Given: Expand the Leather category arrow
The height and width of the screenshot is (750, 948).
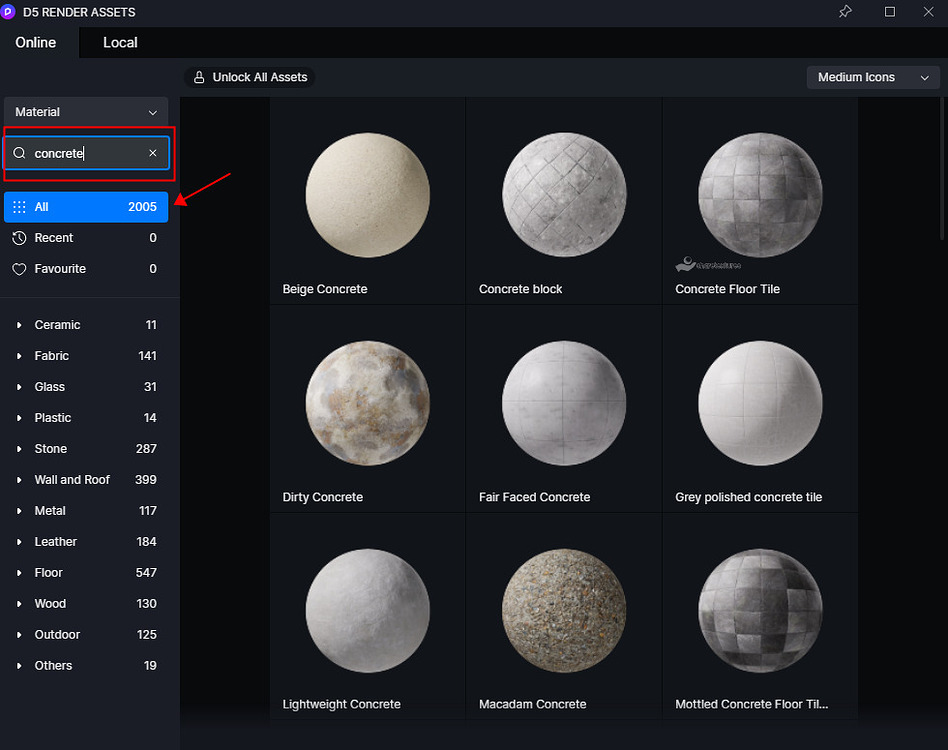Looking at the screenshot, I should point(19,542).
